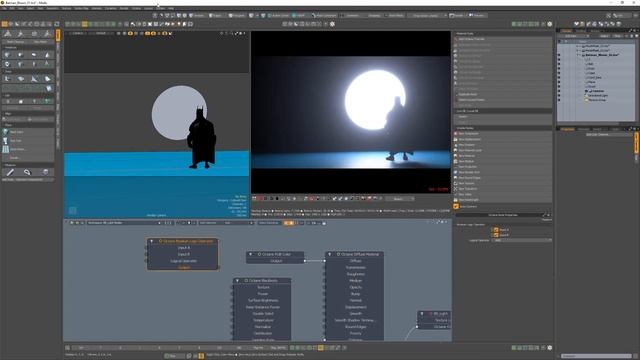Toggle visibility of Texture Group item
The width and height of the screenshot is (640, 360).
pyautogui.click(x=559, y=100)
